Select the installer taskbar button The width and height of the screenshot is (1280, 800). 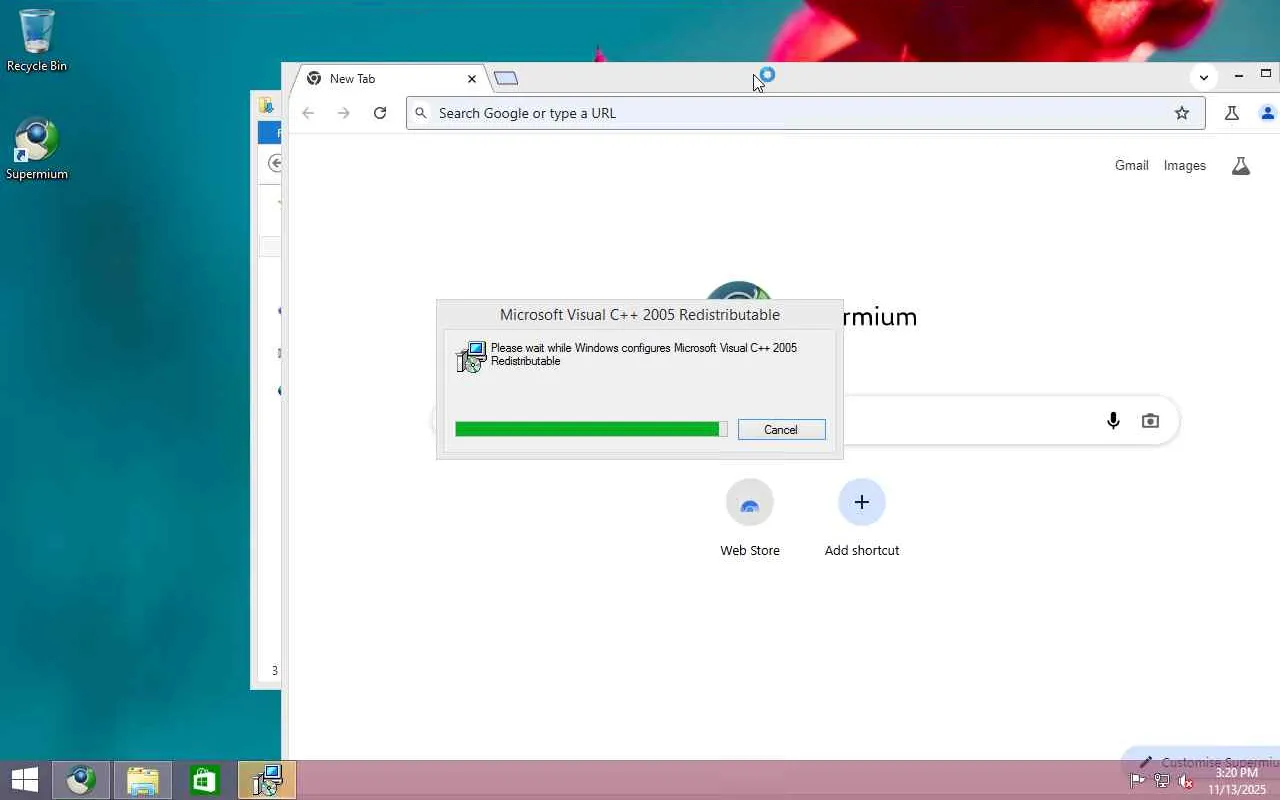(x=267, y=780)
